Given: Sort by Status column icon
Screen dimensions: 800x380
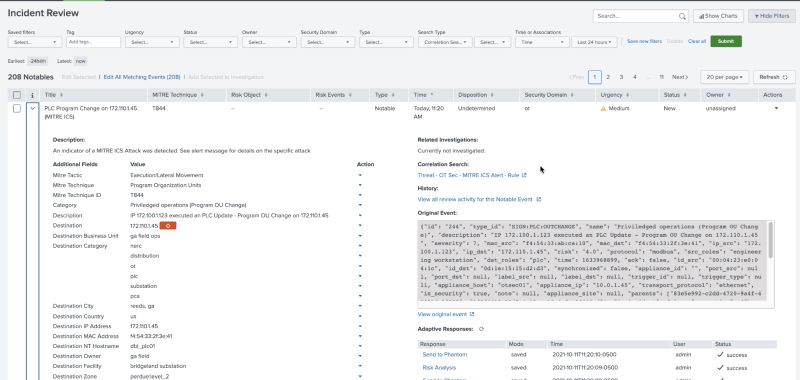Looking at the screenshot, I should 685,95.
